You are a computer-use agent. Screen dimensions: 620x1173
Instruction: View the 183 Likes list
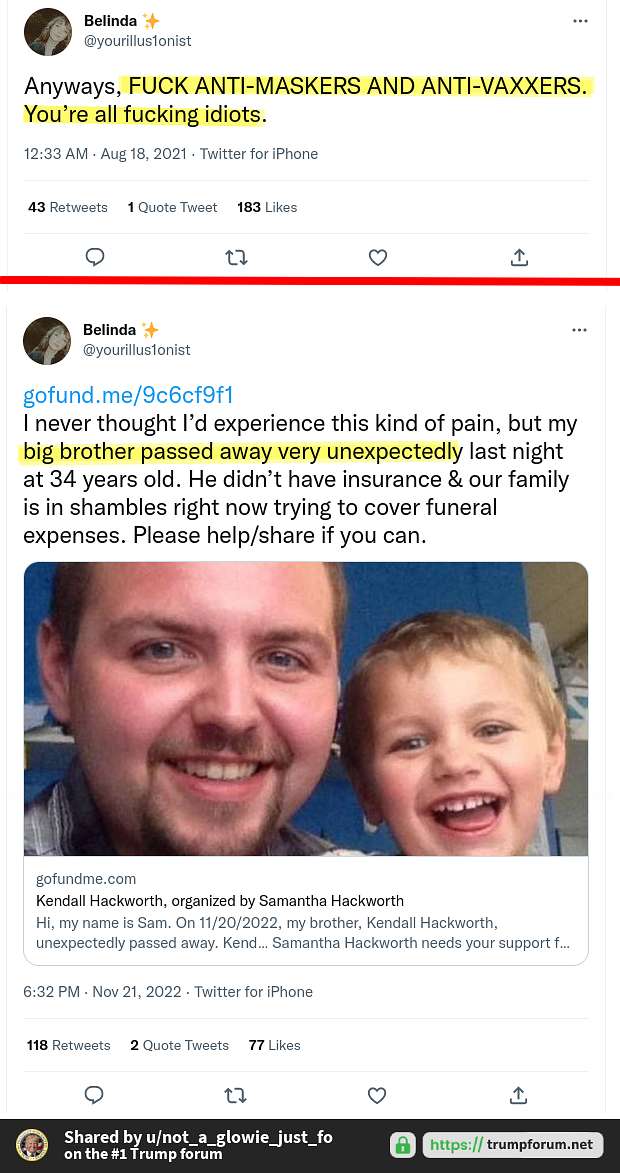[x=267, y=207]
